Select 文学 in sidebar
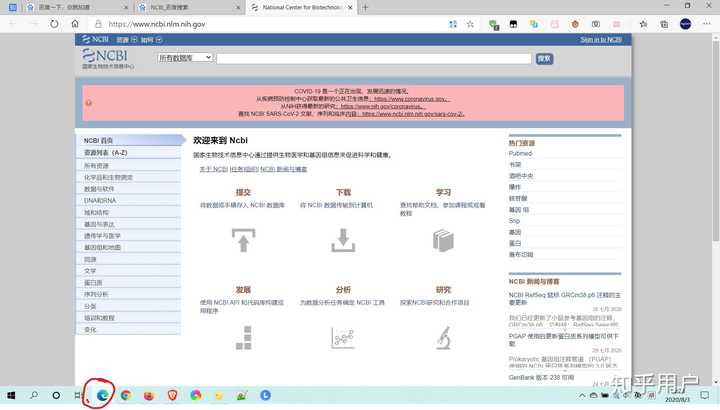The image size is (720, 410). click(129, 271)
